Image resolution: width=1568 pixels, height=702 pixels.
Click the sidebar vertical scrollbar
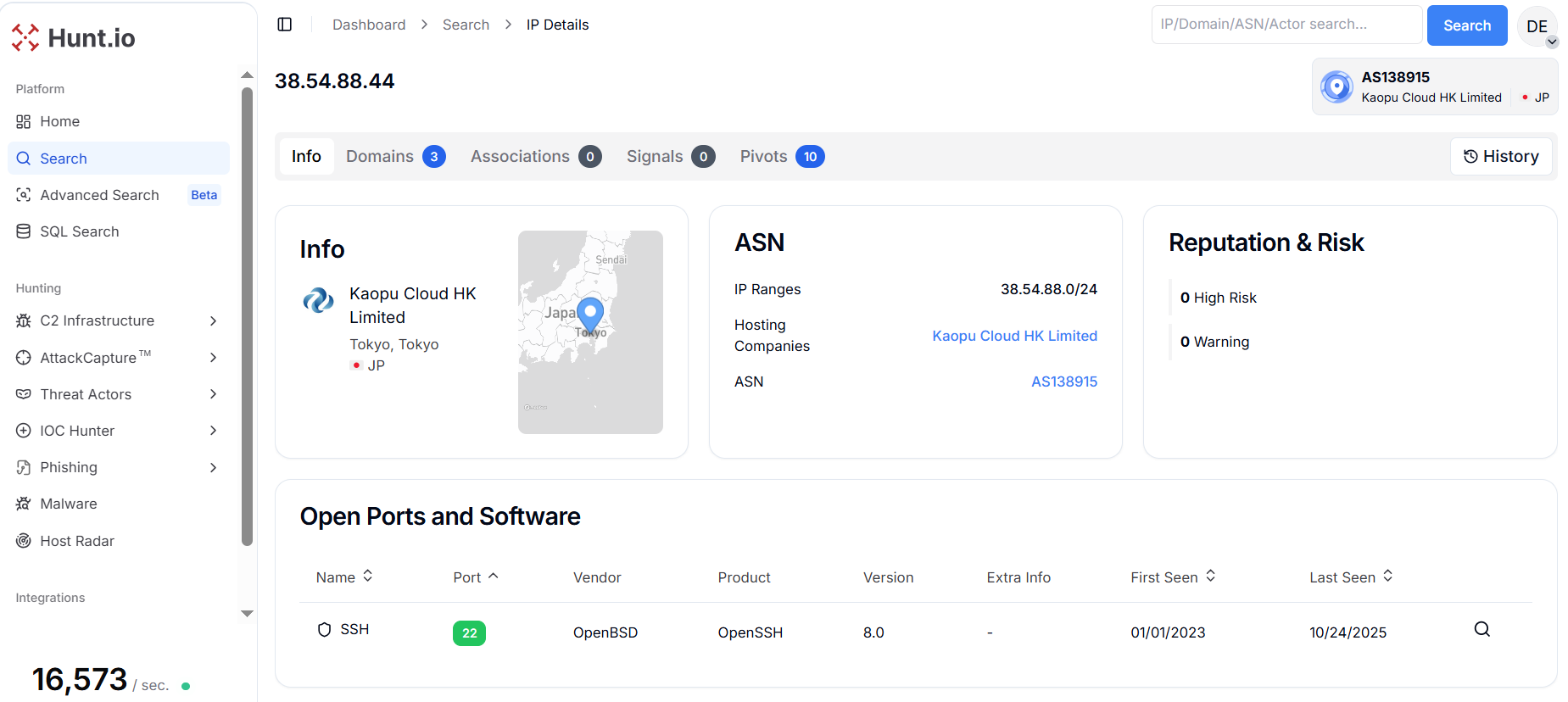247,314
